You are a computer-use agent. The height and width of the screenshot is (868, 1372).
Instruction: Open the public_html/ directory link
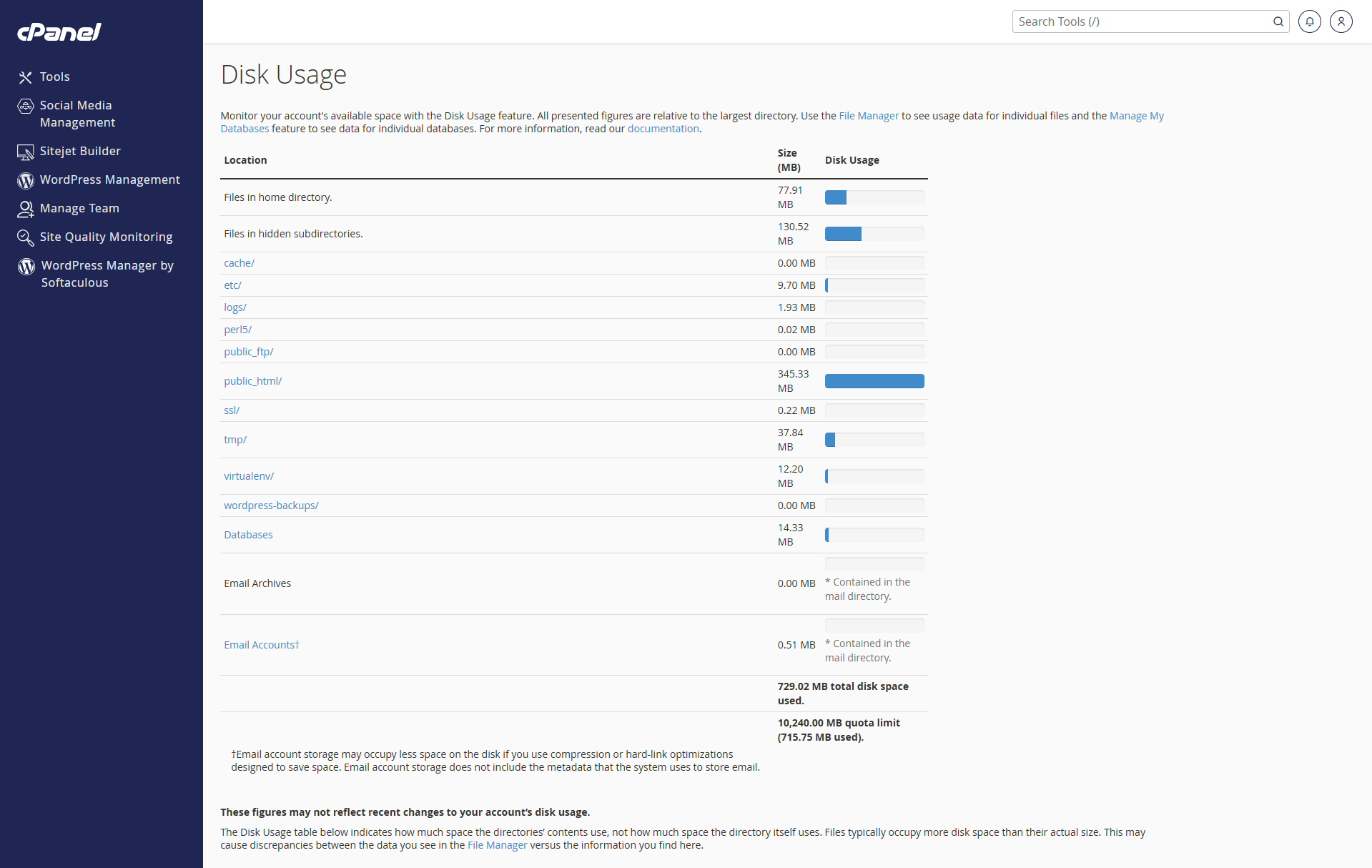[252, 381]
